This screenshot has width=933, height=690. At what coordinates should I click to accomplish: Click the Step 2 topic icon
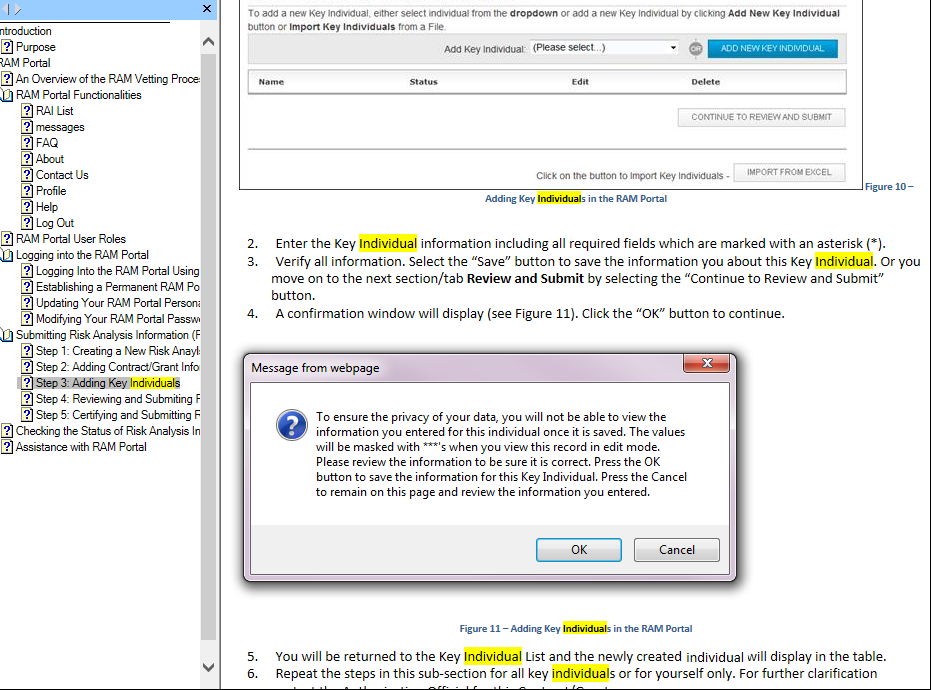[27, 368]
